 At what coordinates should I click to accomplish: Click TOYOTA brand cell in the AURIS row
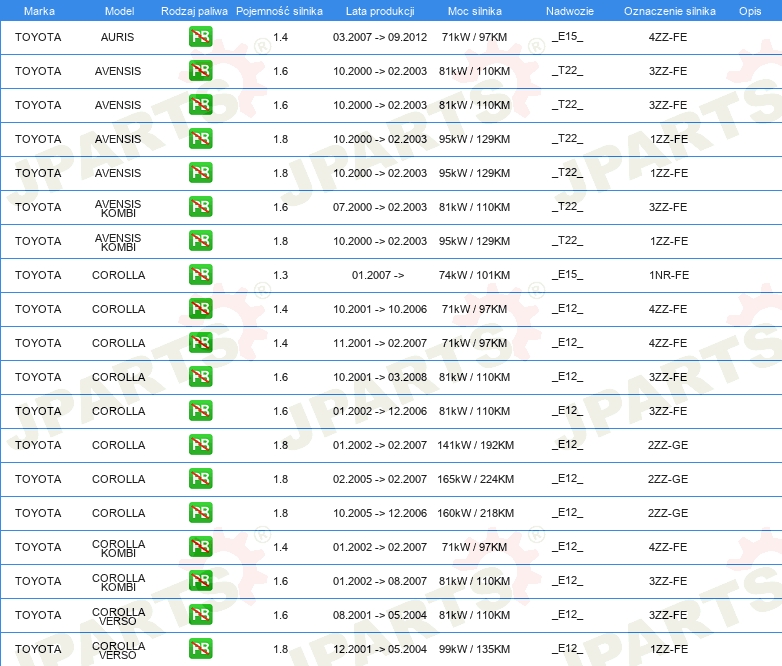coord(38,37)
